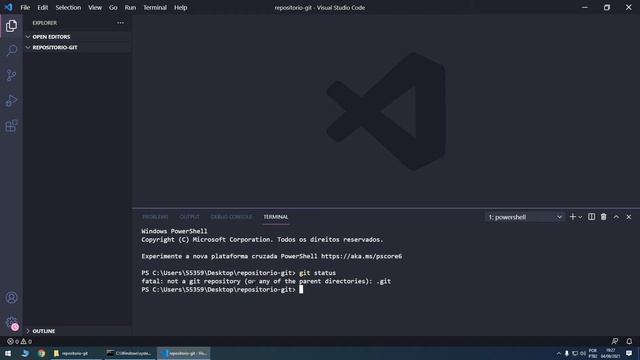The width and height of the screenshot is (640, 360).
Task: Switch to the OUTPUT panel tab
Action: (189, 217)
